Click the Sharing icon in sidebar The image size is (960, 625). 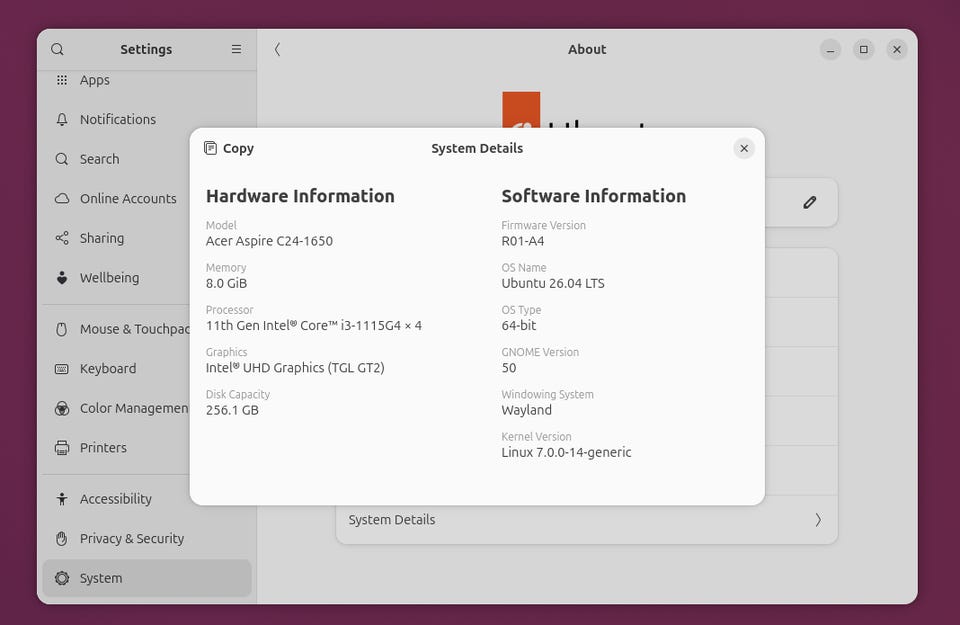pyautogui.click(x=62, y=238)
